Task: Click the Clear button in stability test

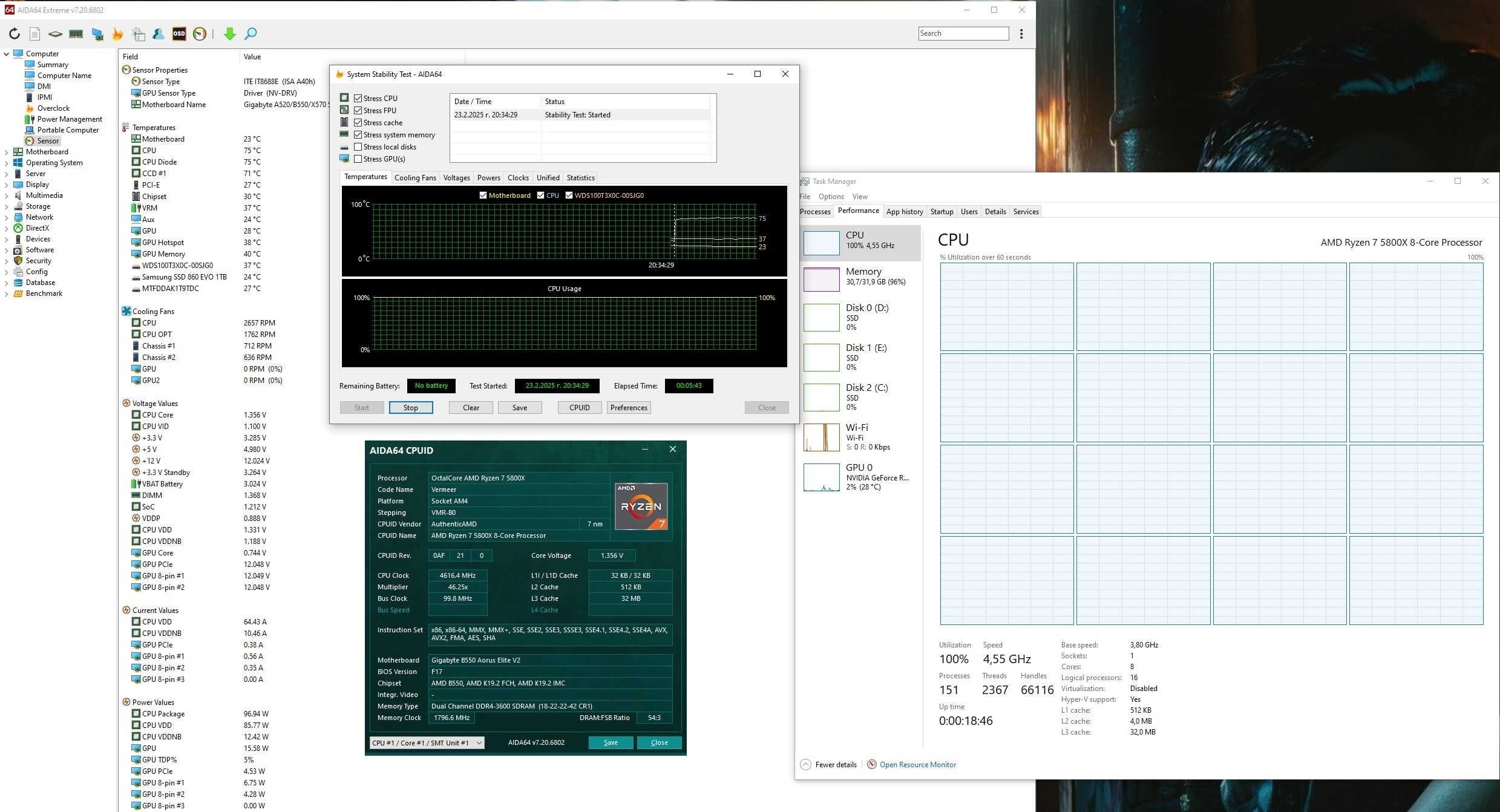Action: pyautogui.click(x=471, y=408)
